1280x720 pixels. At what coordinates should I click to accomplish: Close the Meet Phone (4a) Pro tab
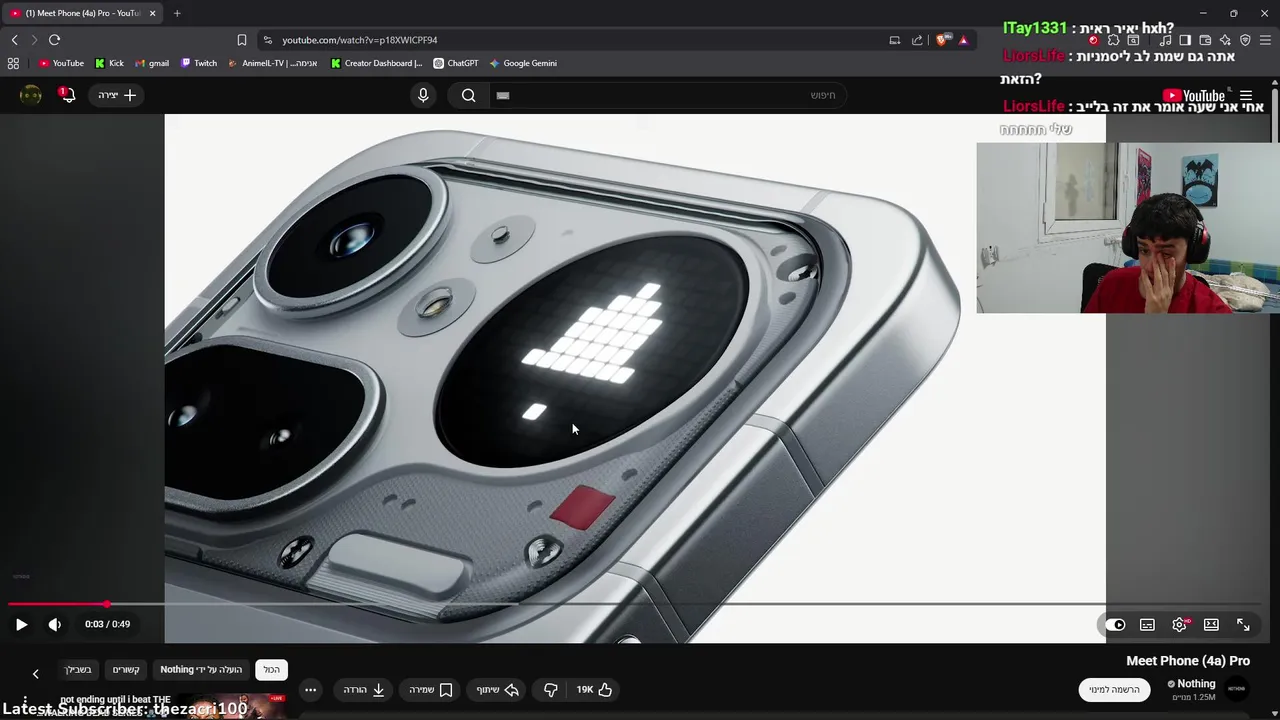click(152, 13)
